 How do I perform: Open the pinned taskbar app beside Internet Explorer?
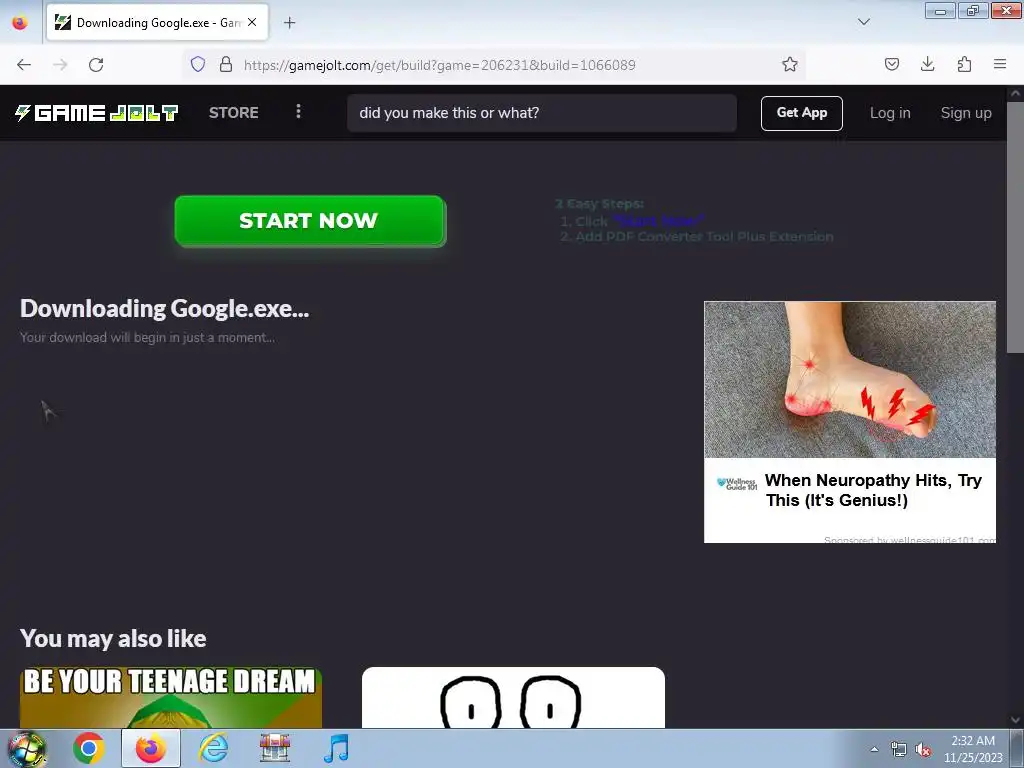275,748
